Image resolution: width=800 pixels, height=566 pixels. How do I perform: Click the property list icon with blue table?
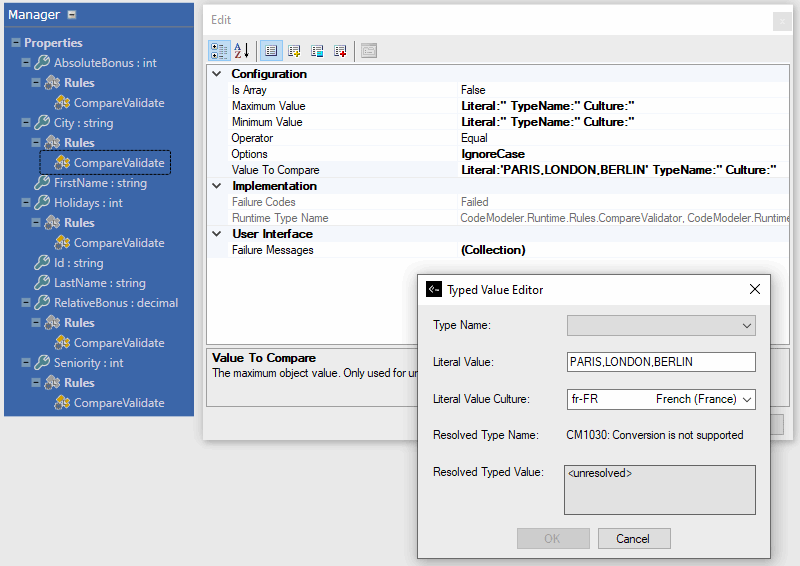[x=317, y=51]
